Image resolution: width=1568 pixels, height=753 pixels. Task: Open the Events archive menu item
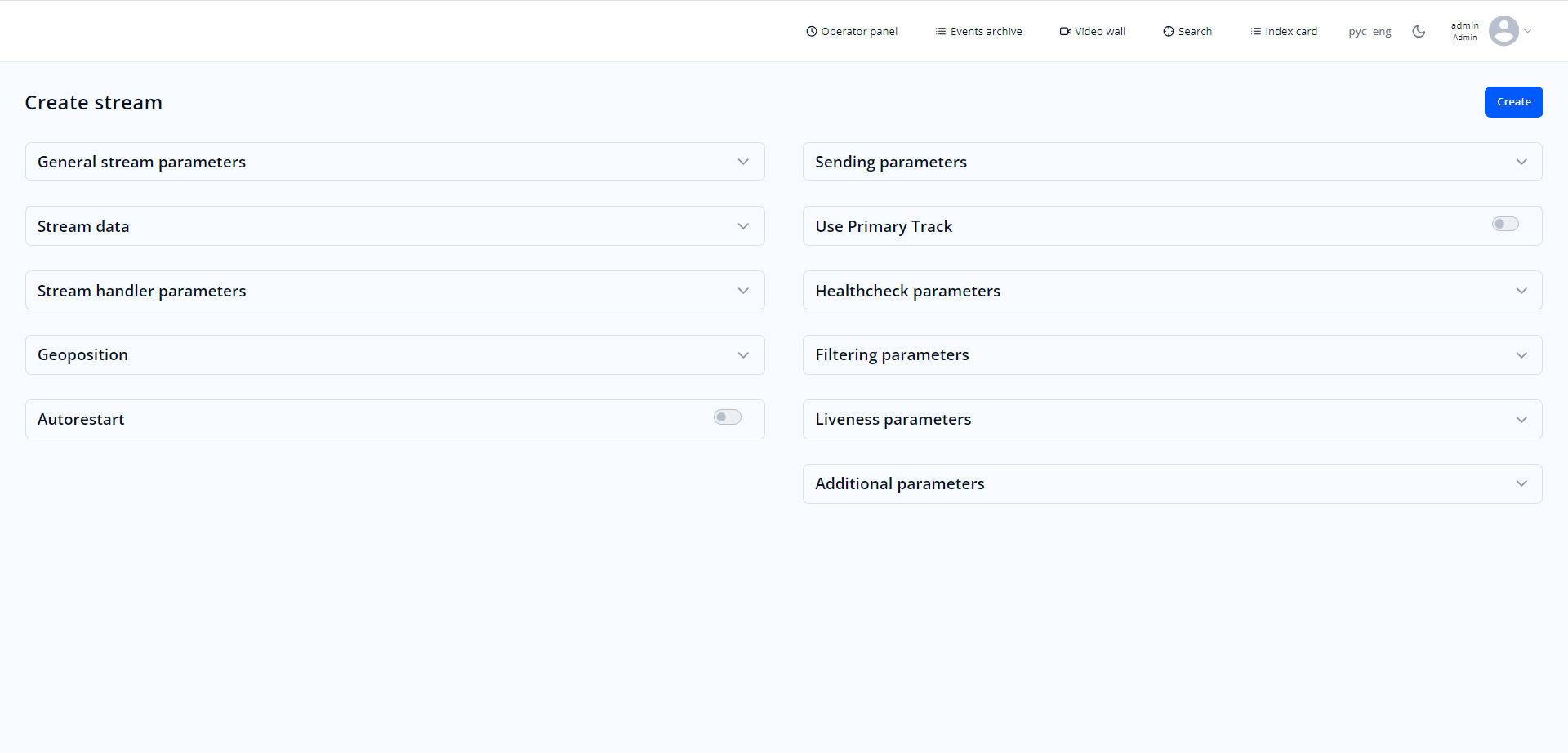coord(986,32)
